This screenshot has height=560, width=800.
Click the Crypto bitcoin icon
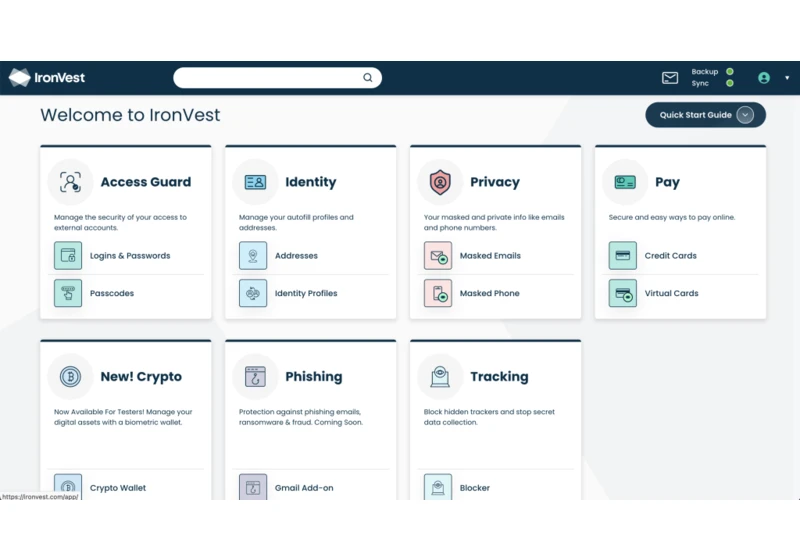70,377
